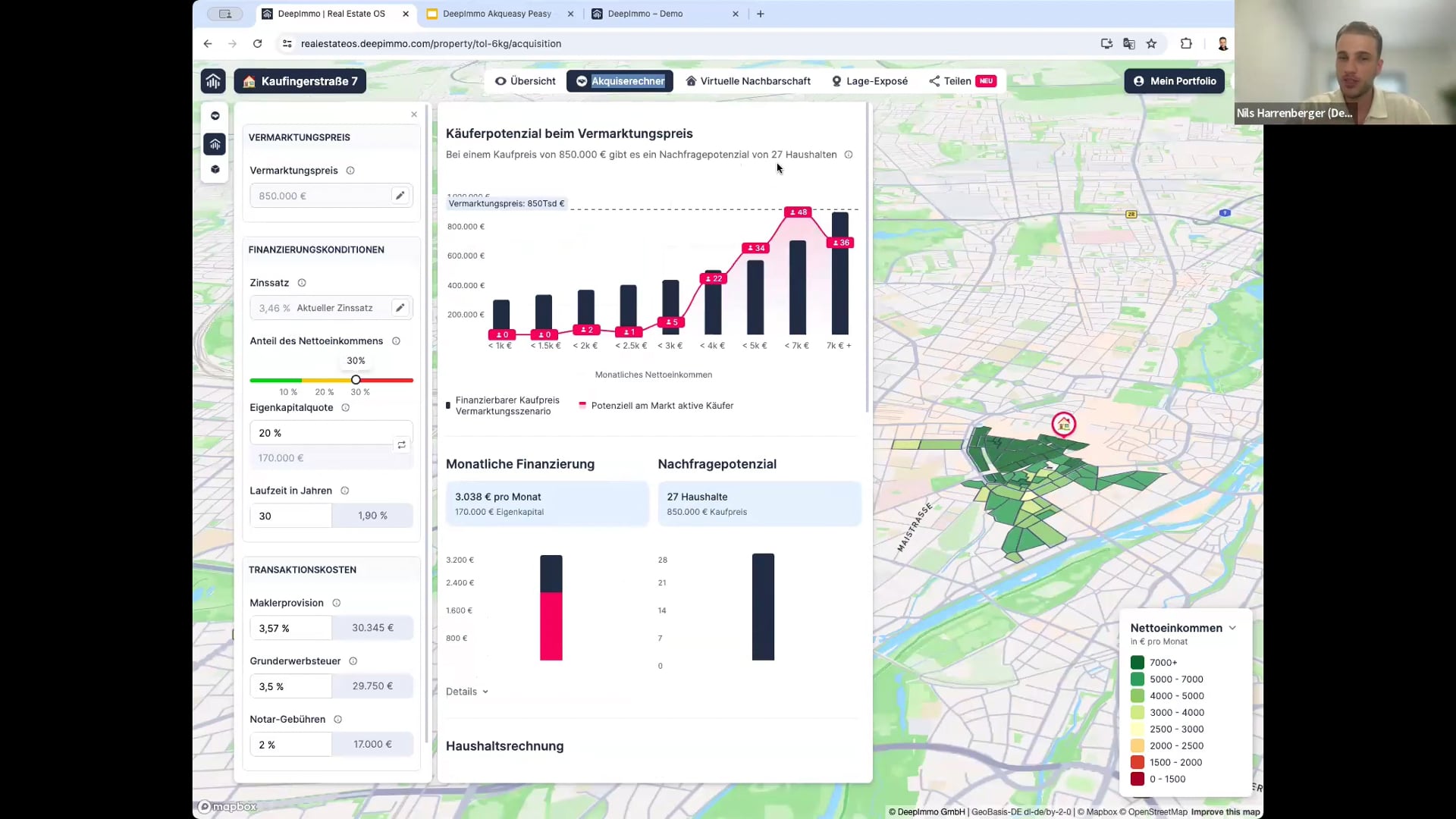Click the browser address bar URL

[431, 44]
